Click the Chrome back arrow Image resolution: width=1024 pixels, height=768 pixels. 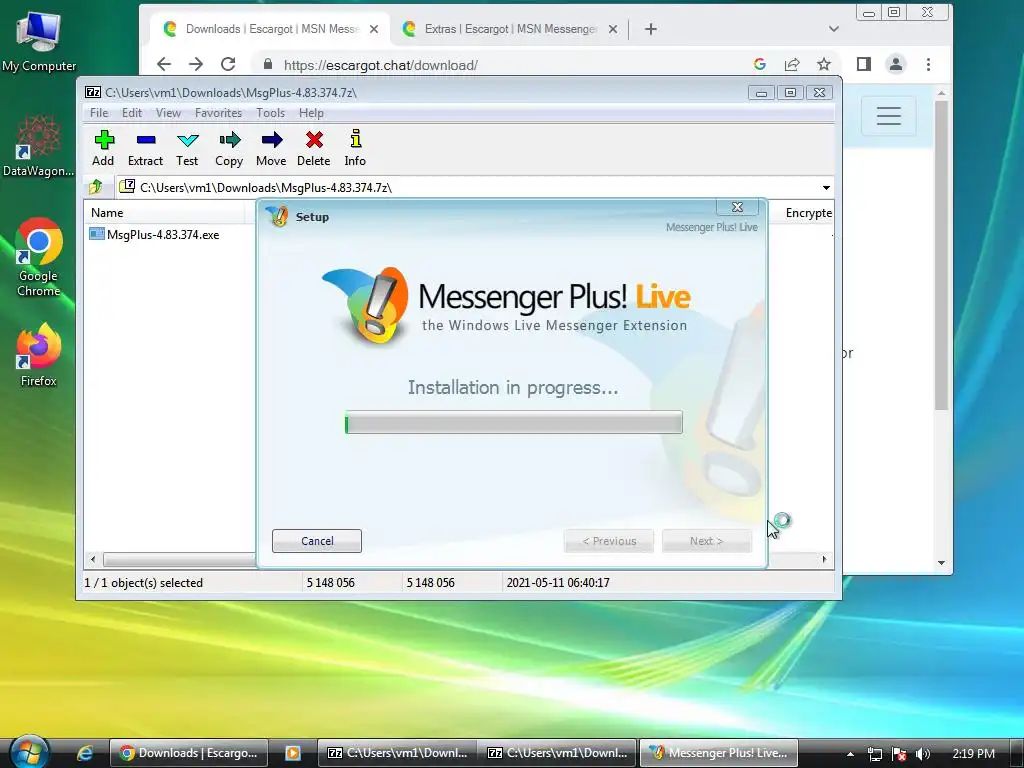164,64
